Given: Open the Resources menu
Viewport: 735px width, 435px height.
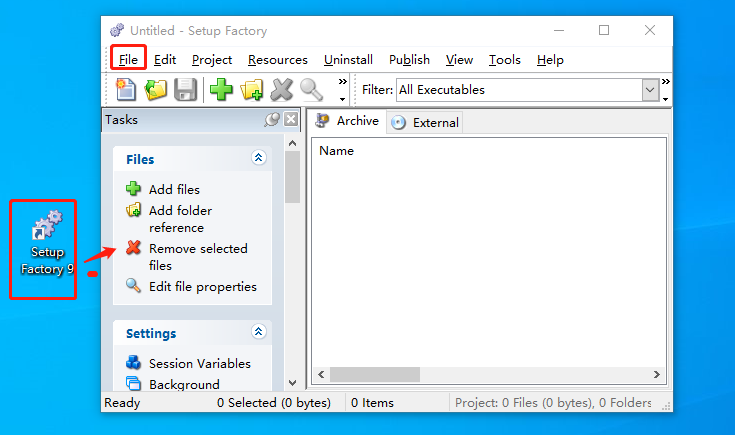Looking at the screenshot, I should (x=278, y=60).
